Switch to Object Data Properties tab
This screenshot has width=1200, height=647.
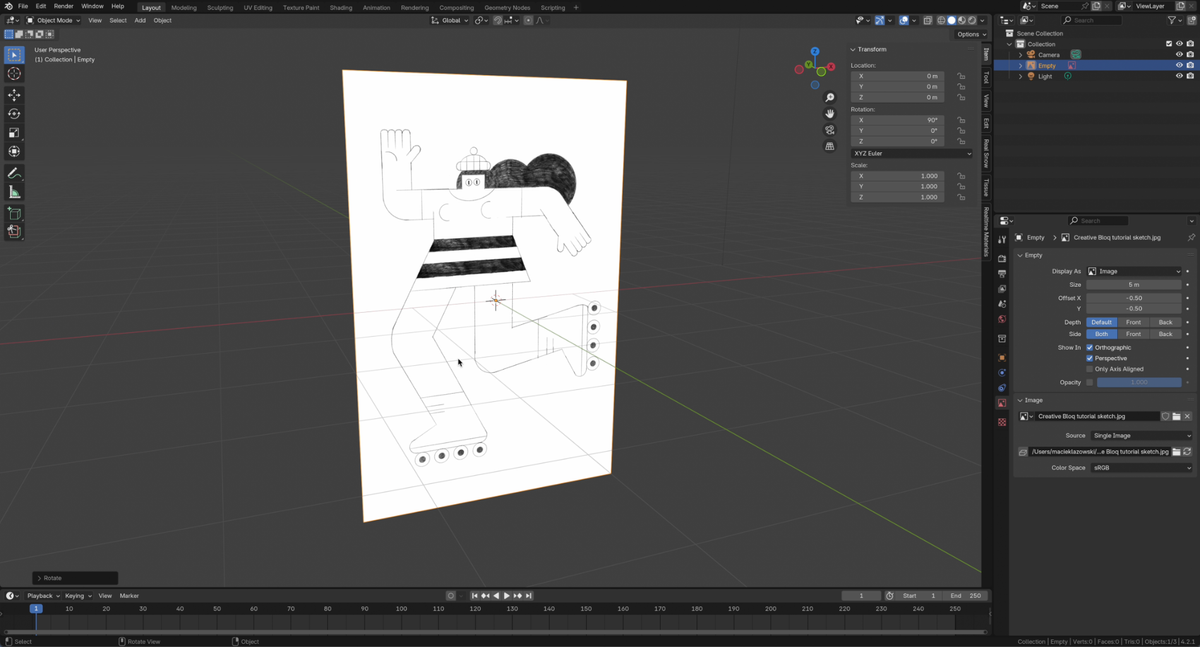1002,403
